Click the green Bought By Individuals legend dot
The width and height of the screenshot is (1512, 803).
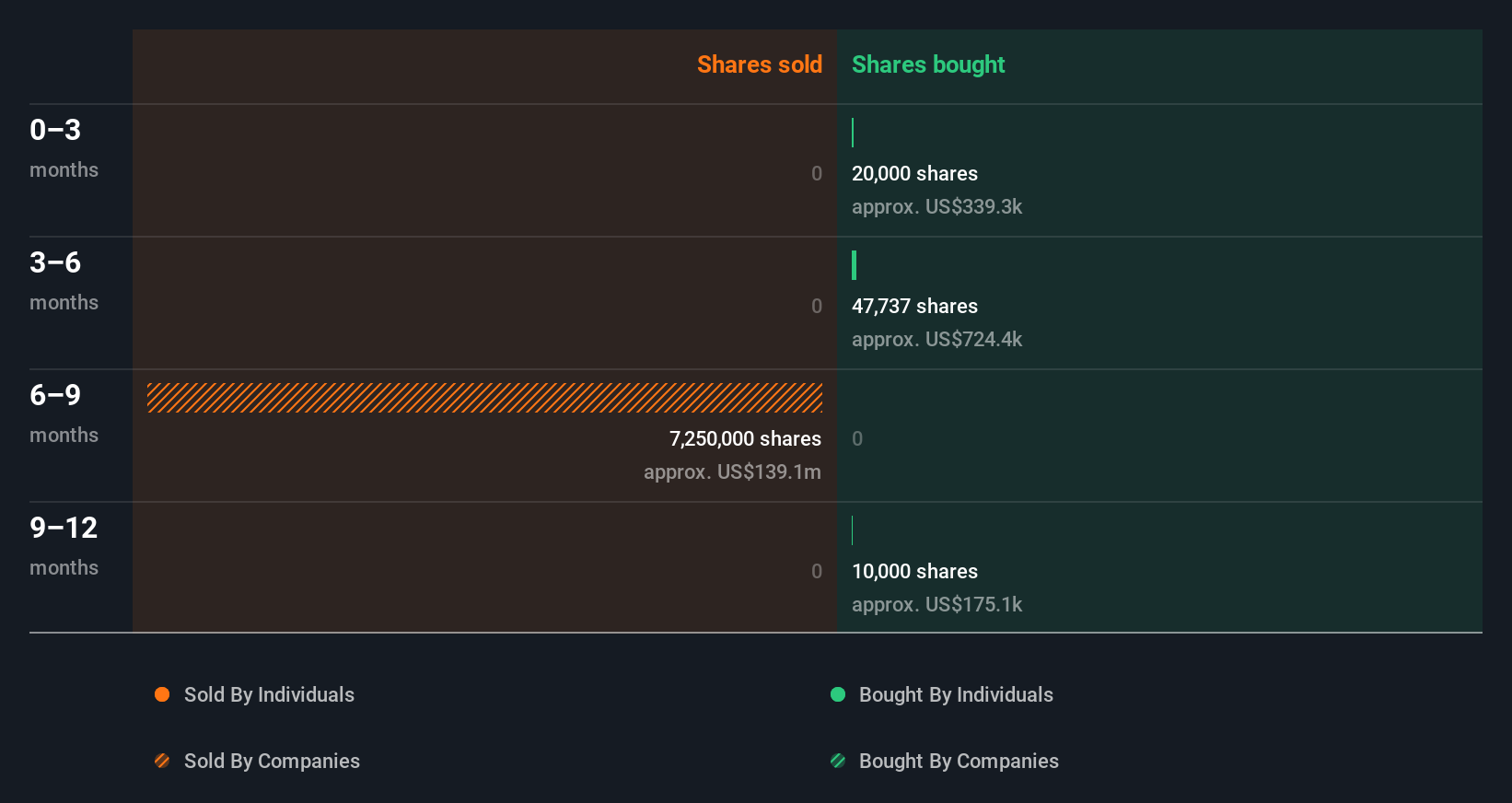838,694
